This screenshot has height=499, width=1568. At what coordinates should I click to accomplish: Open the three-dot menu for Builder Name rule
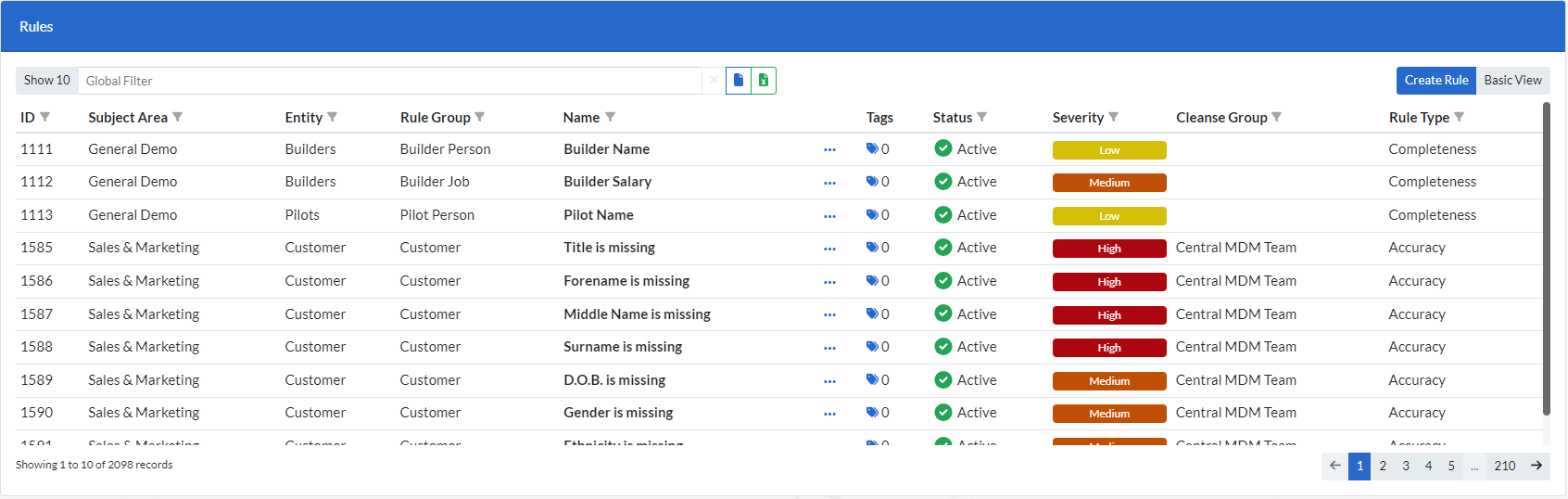click(829, 150)
